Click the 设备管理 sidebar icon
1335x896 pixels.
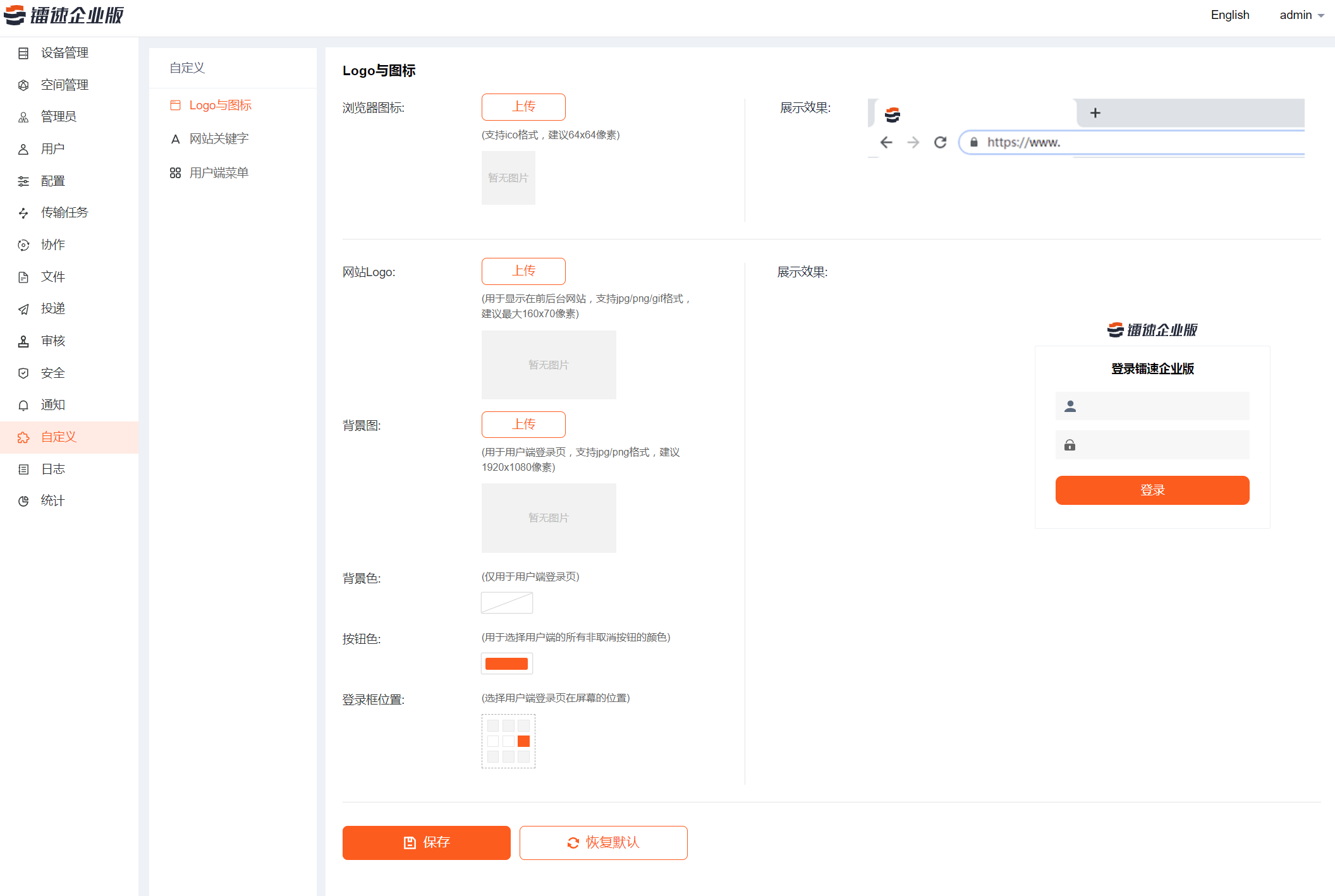[x=23, y=53]
